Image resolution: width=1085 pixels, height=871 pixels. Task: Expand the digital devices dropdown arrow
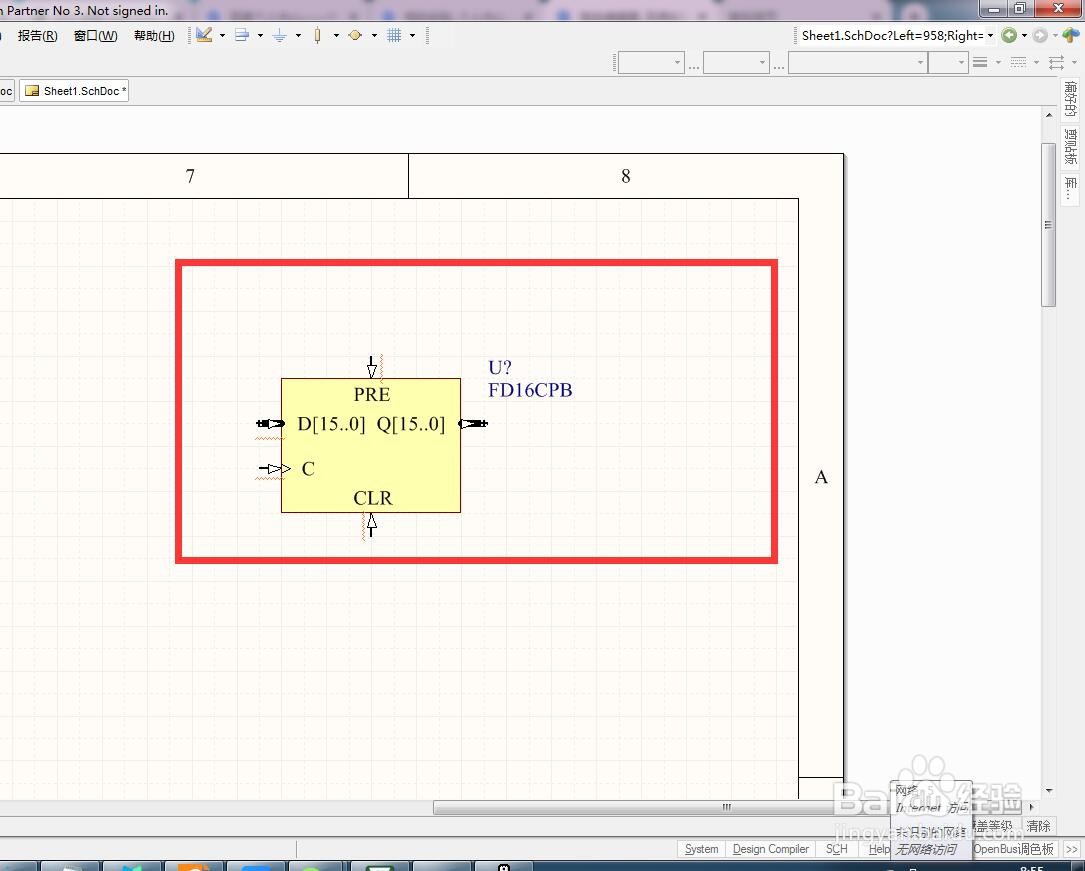pyautogui.click(x=336, y=35)
